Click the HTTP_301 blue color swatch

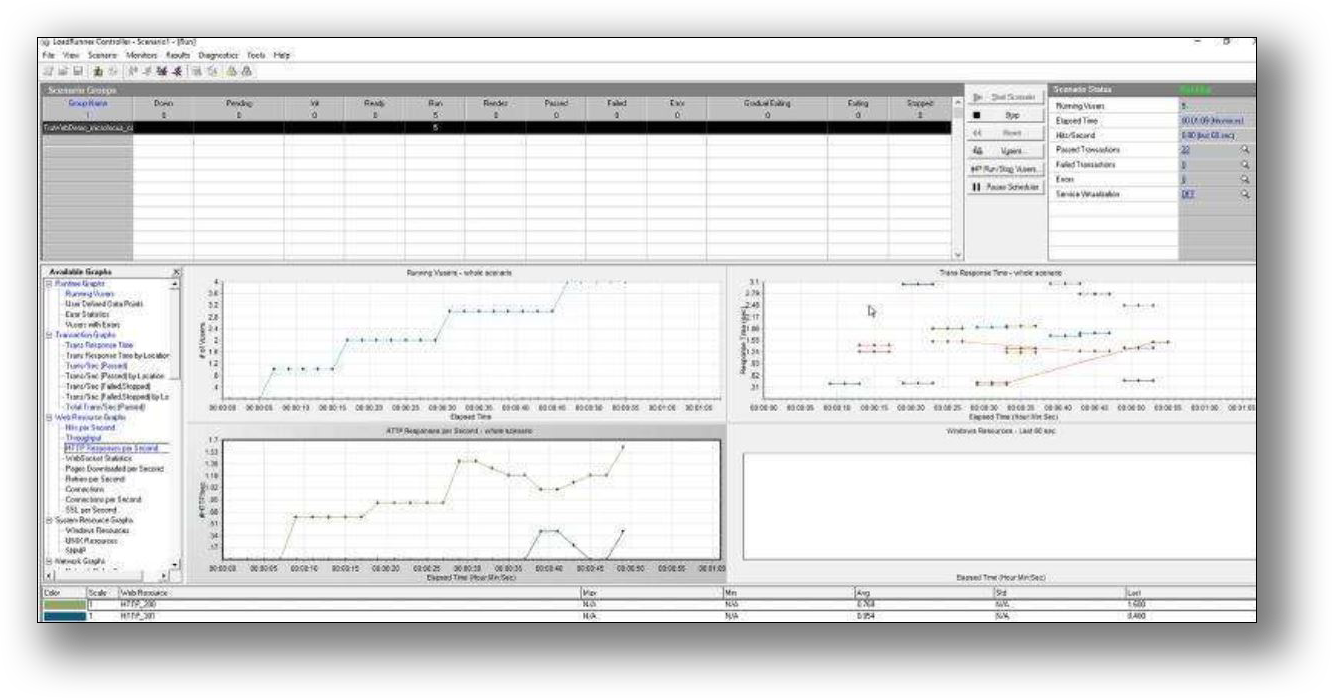(66, 616)
